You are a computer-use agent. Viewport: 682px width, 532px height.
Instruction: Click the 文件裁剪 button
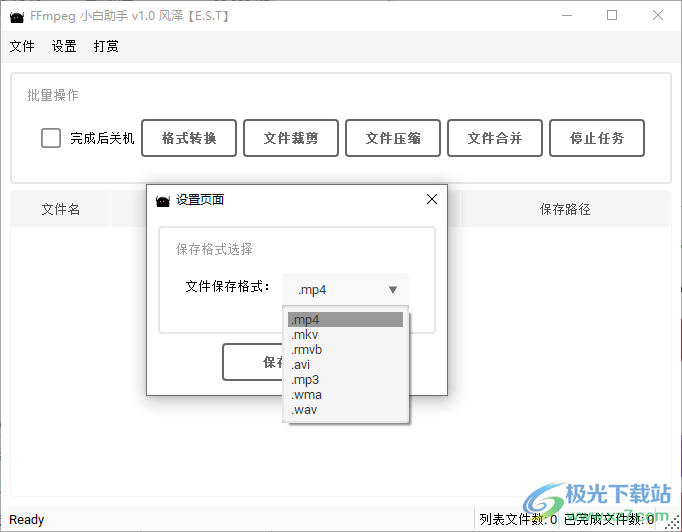(291, 138)
